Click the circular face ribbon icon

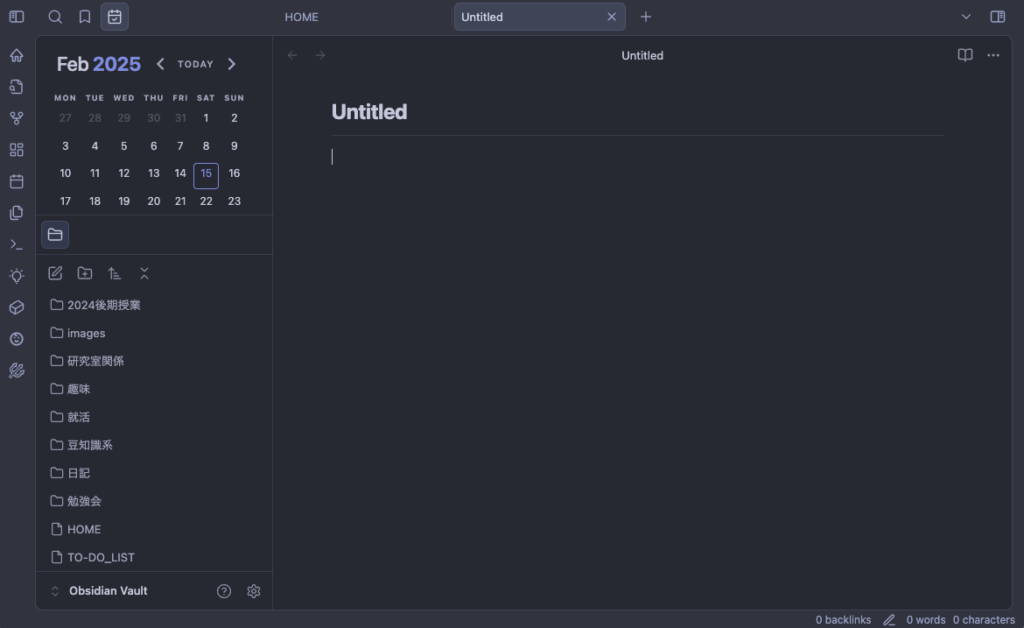17,339
